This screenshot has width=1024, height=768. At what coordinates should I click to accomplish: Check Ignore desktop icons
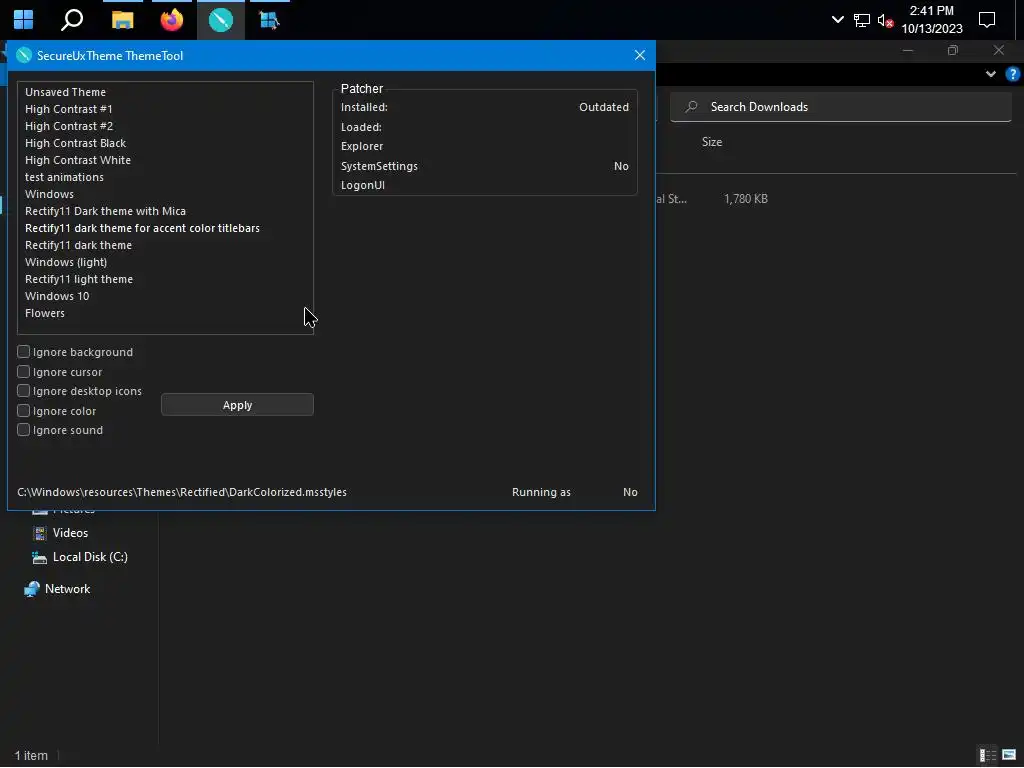coord(24,391)
